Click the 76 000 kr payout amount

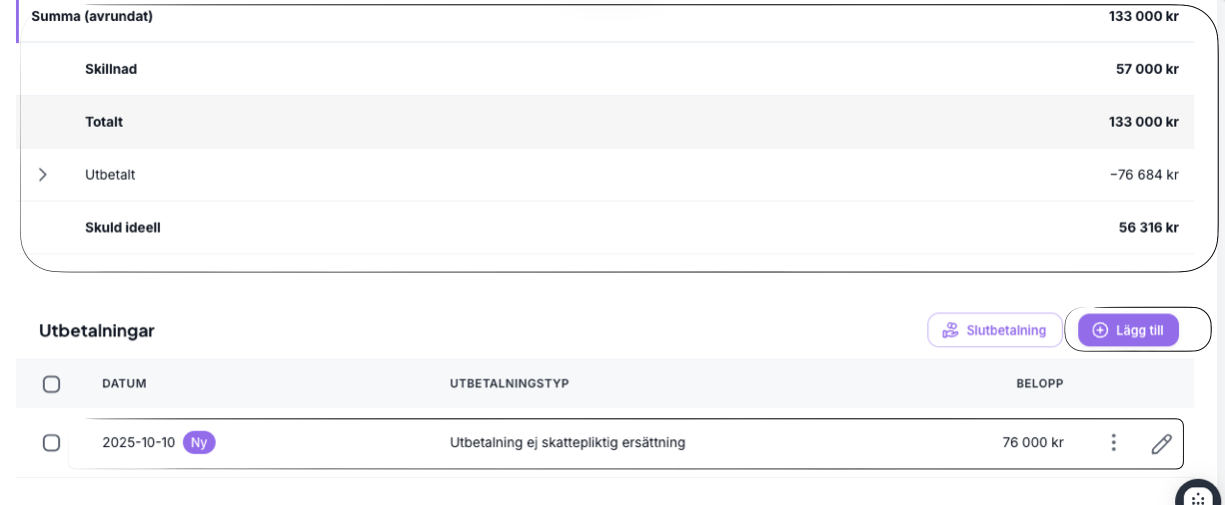(1032, 443)
